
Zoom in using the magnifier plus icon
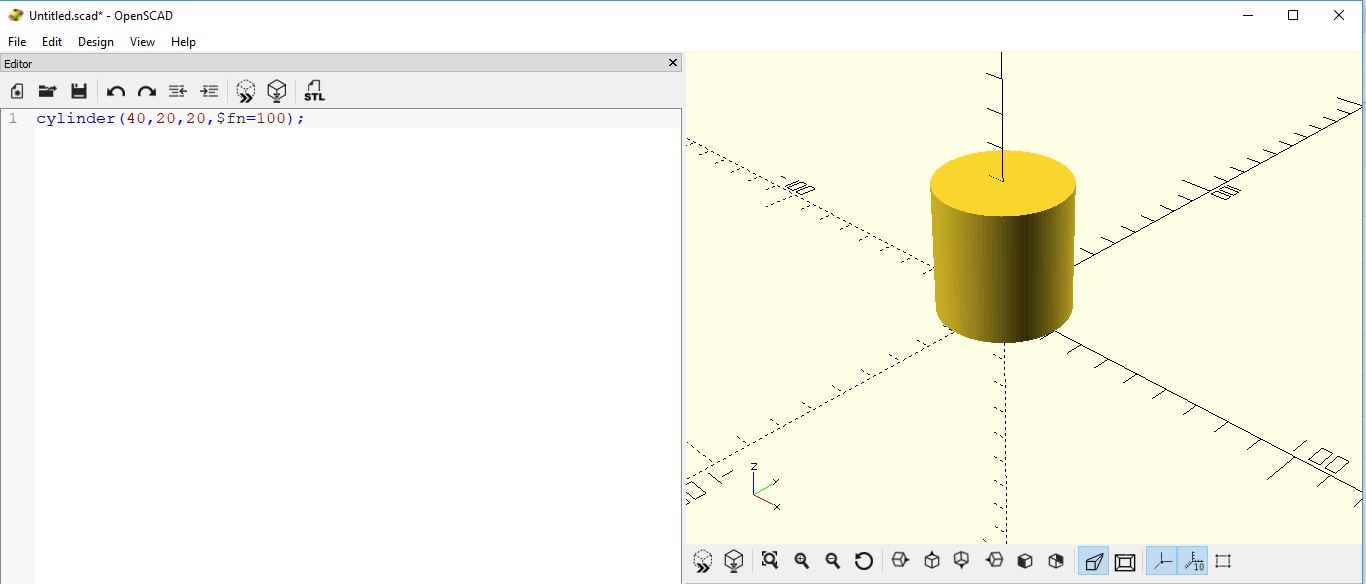(x=801, y=561)
